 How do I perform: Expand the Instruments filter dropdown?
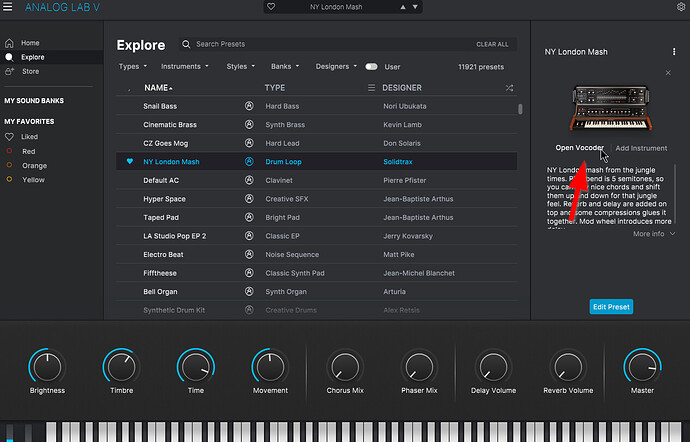tap(184, 66)
